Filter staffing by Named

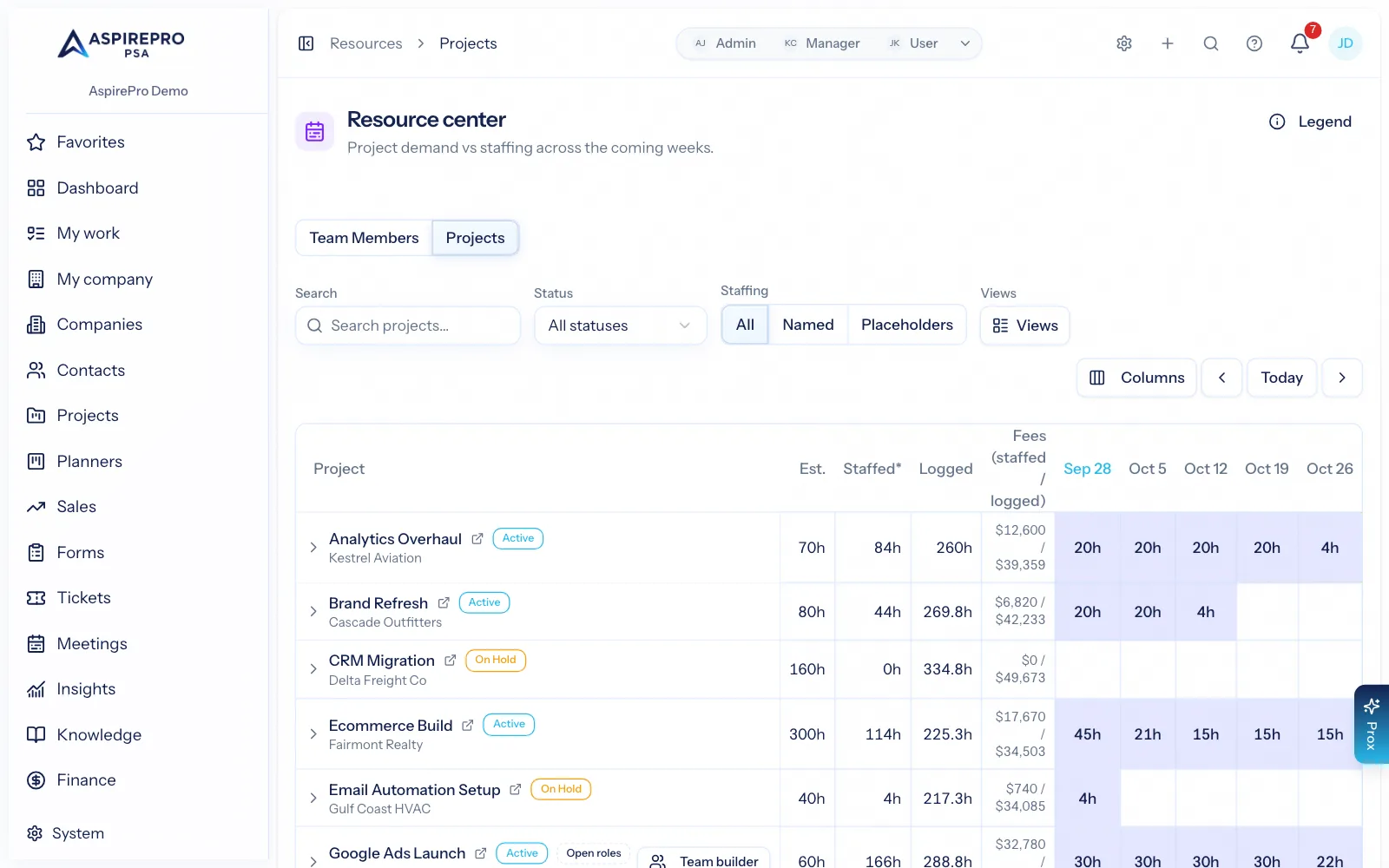pos(808,325)
